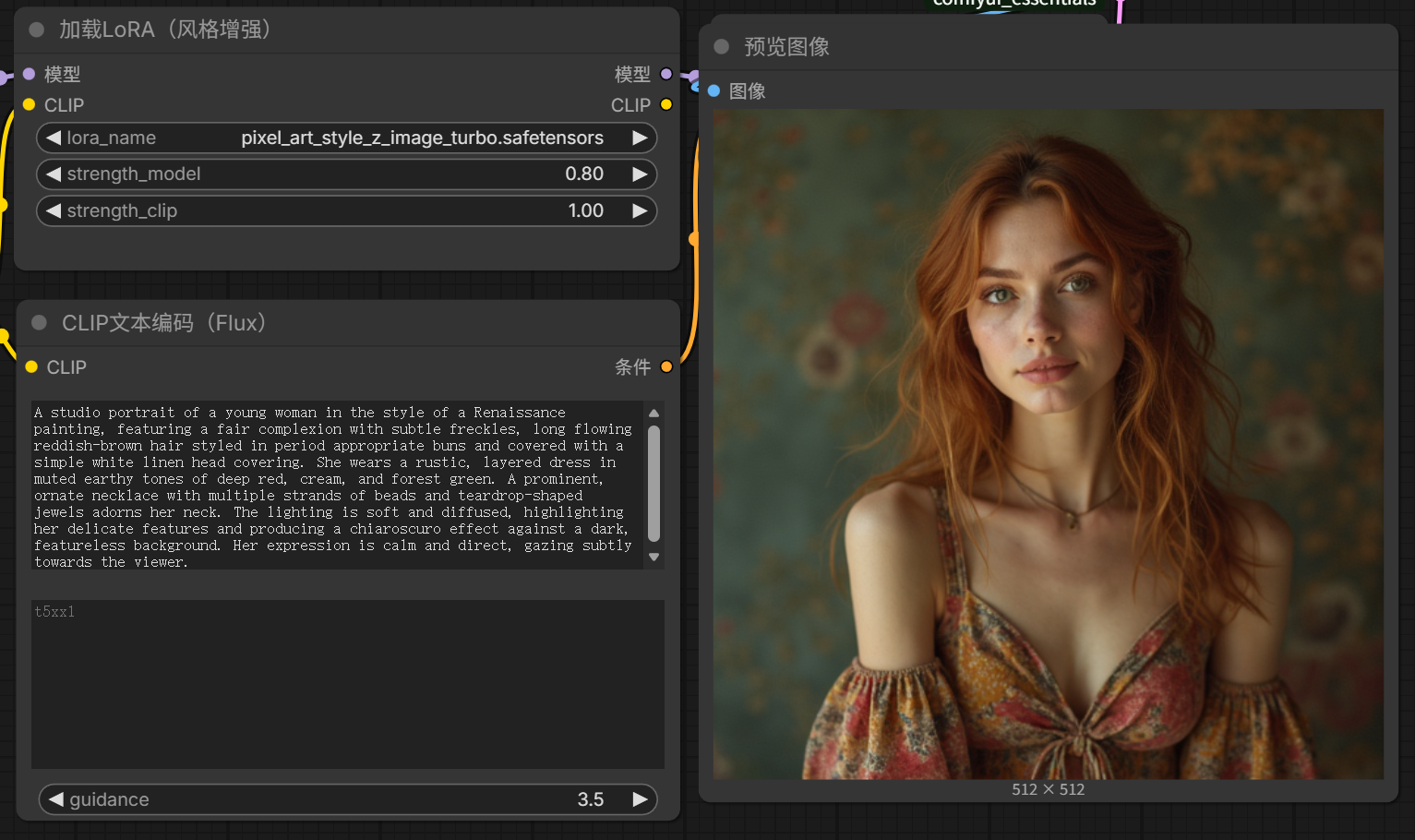Click the guidance 3.5 value slider
The image size is (1415, 840).
tap(347, 799)
